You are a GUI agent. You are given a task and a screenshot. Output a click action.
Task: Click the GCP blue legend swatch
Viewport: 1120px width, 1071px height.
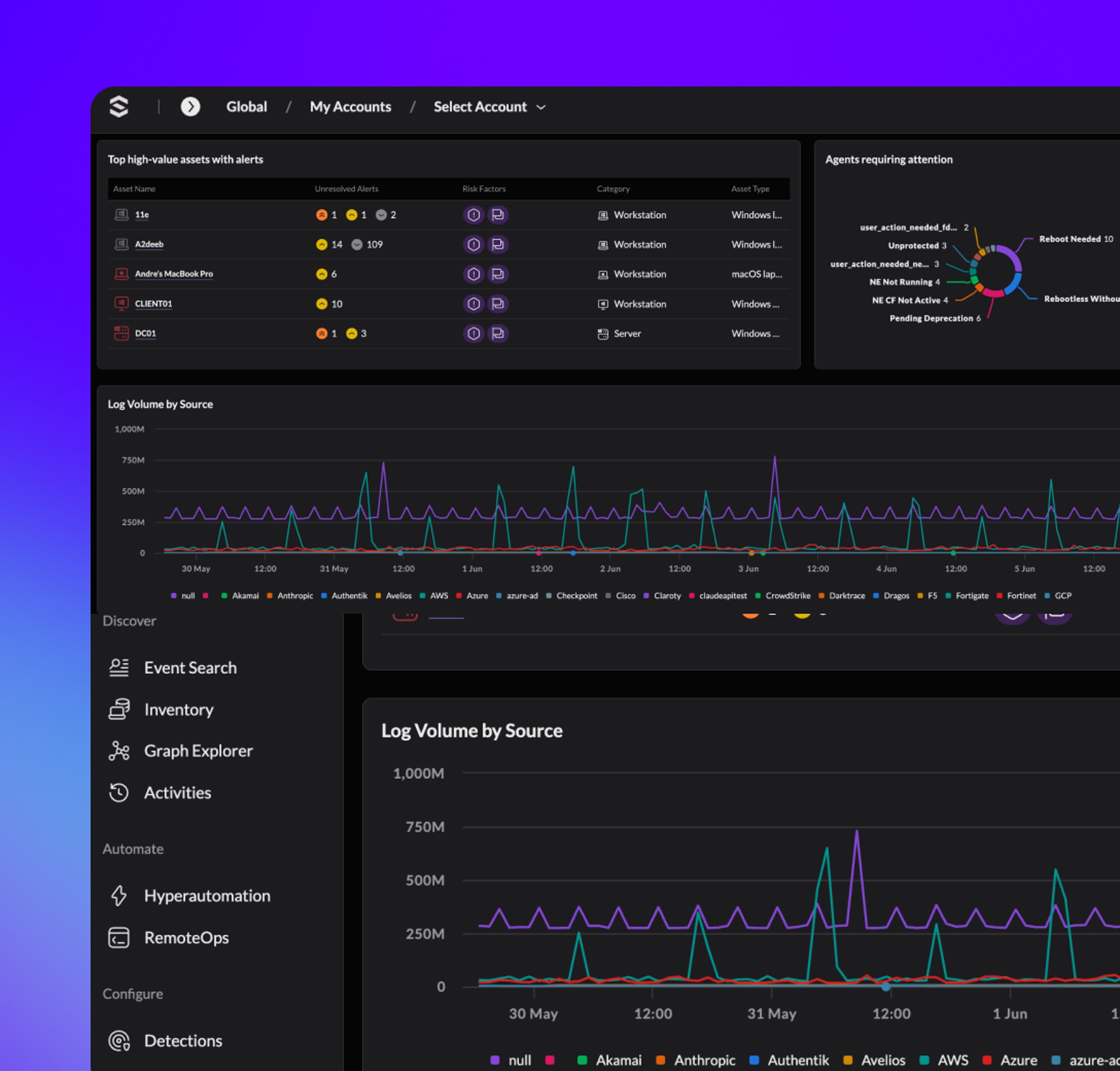tap(1047, 595)
